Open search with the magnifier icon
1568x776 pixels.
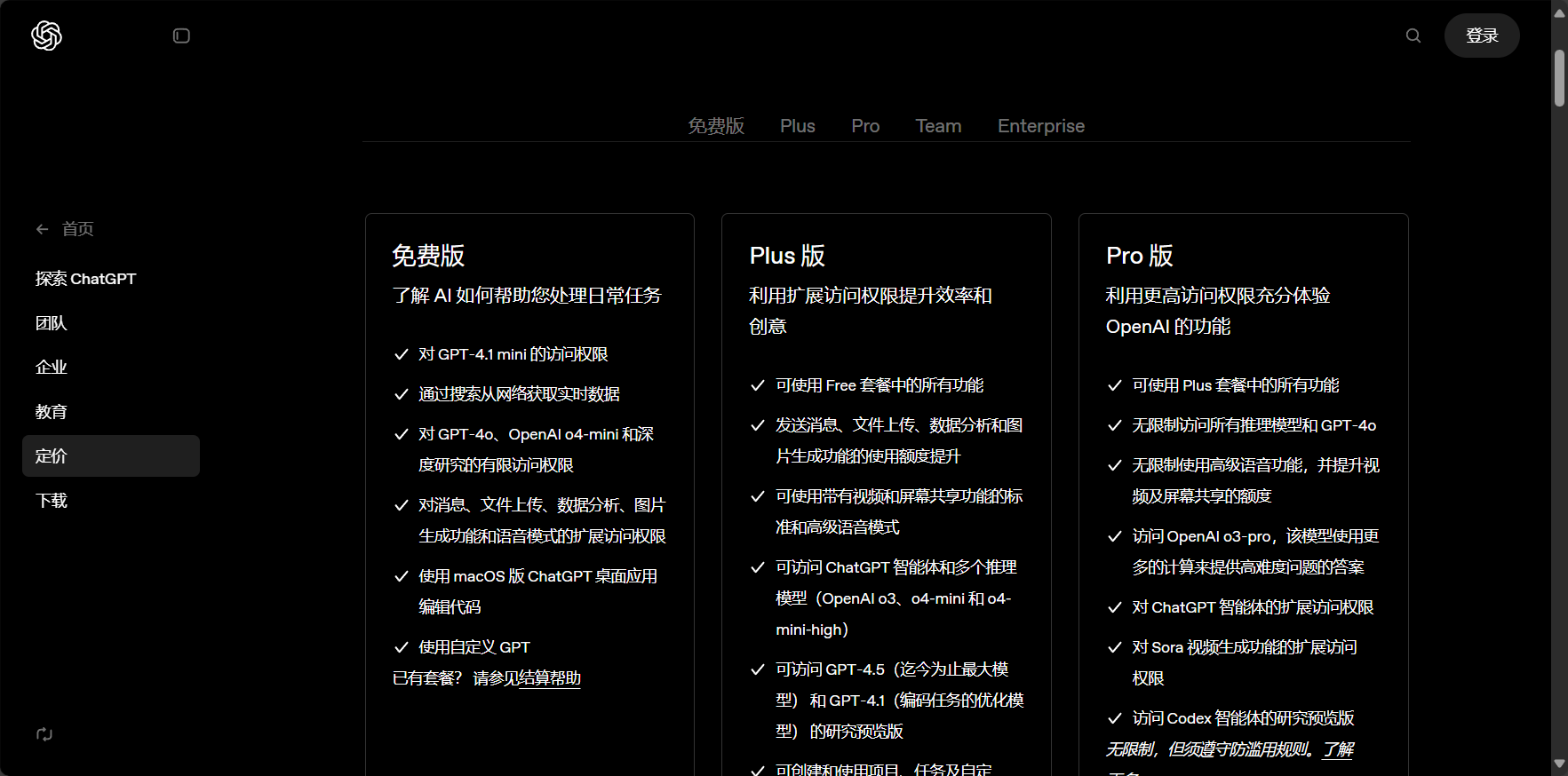pos(1413,36)
